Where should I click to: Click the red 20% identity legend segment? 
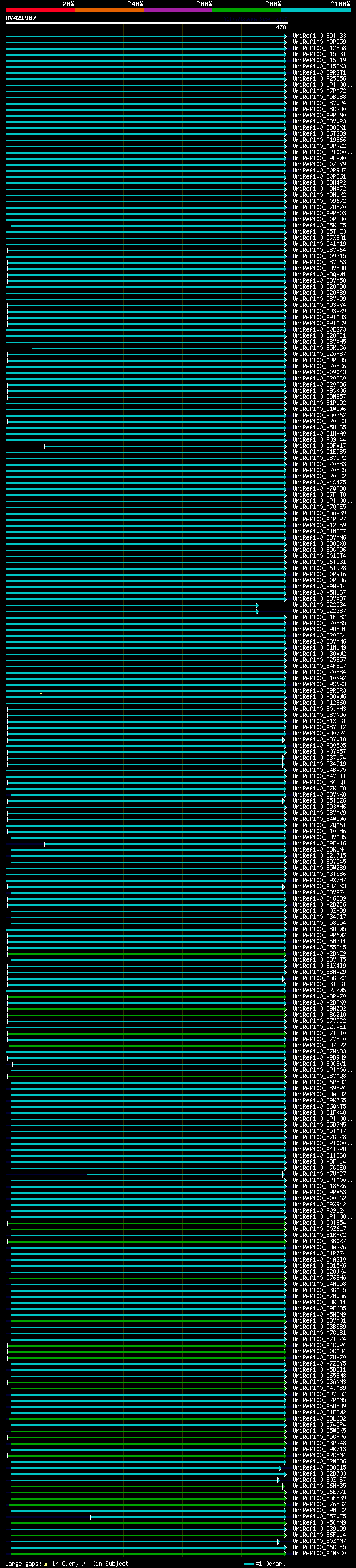click(x=39, y=10)
